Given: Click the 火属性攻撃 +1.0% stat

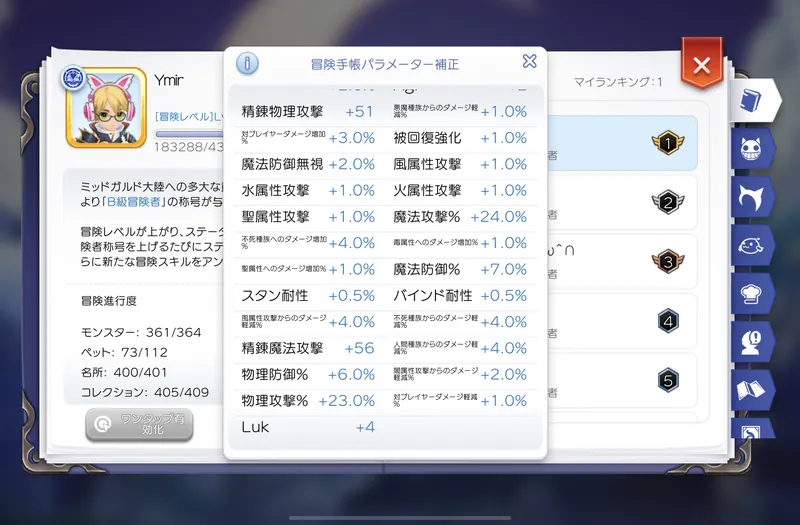Looking at the screenshot, I should 460,191.
